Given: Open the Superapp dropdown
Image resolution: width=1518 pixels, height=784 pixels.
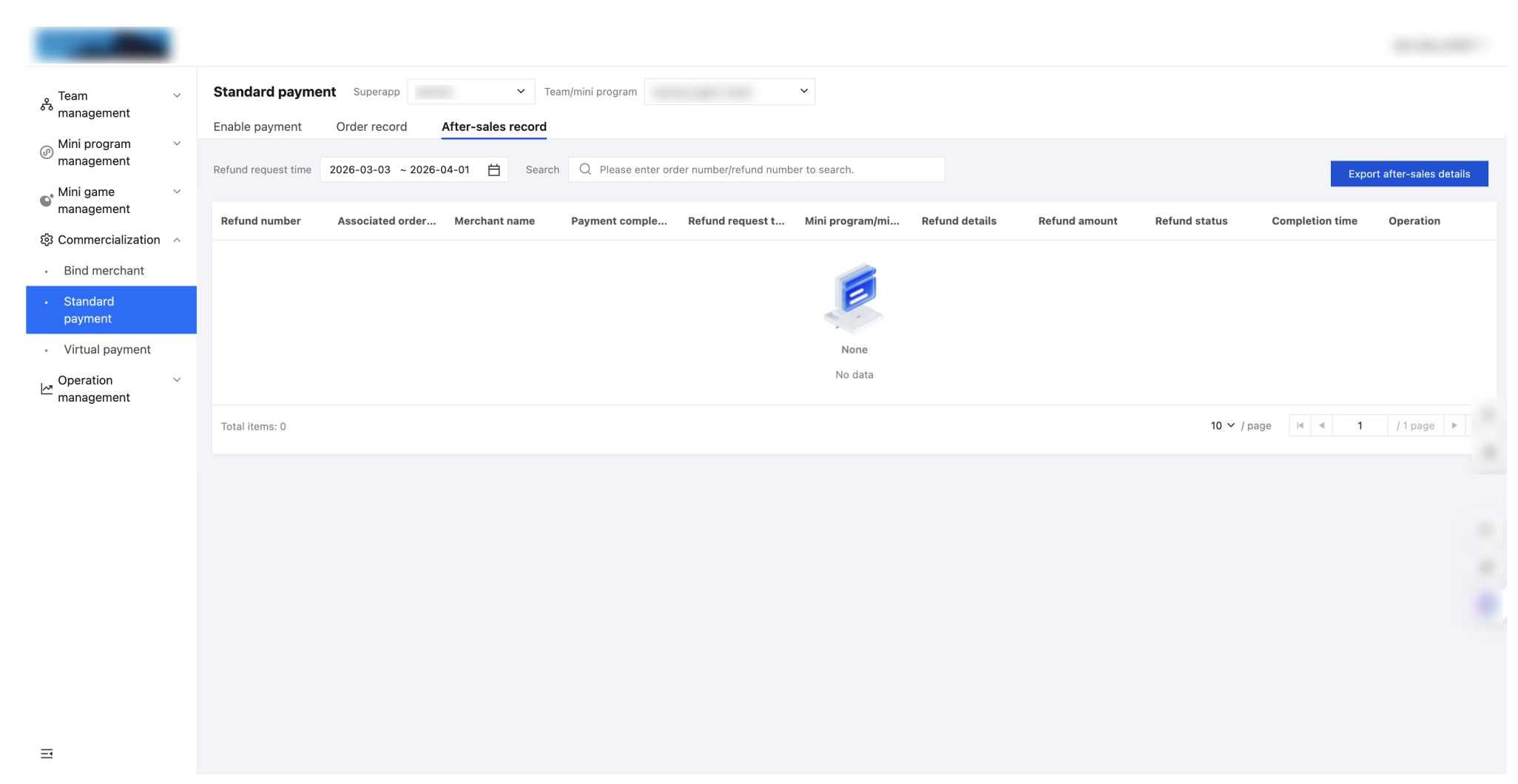Looking at the screenshot, I should 470,92.
